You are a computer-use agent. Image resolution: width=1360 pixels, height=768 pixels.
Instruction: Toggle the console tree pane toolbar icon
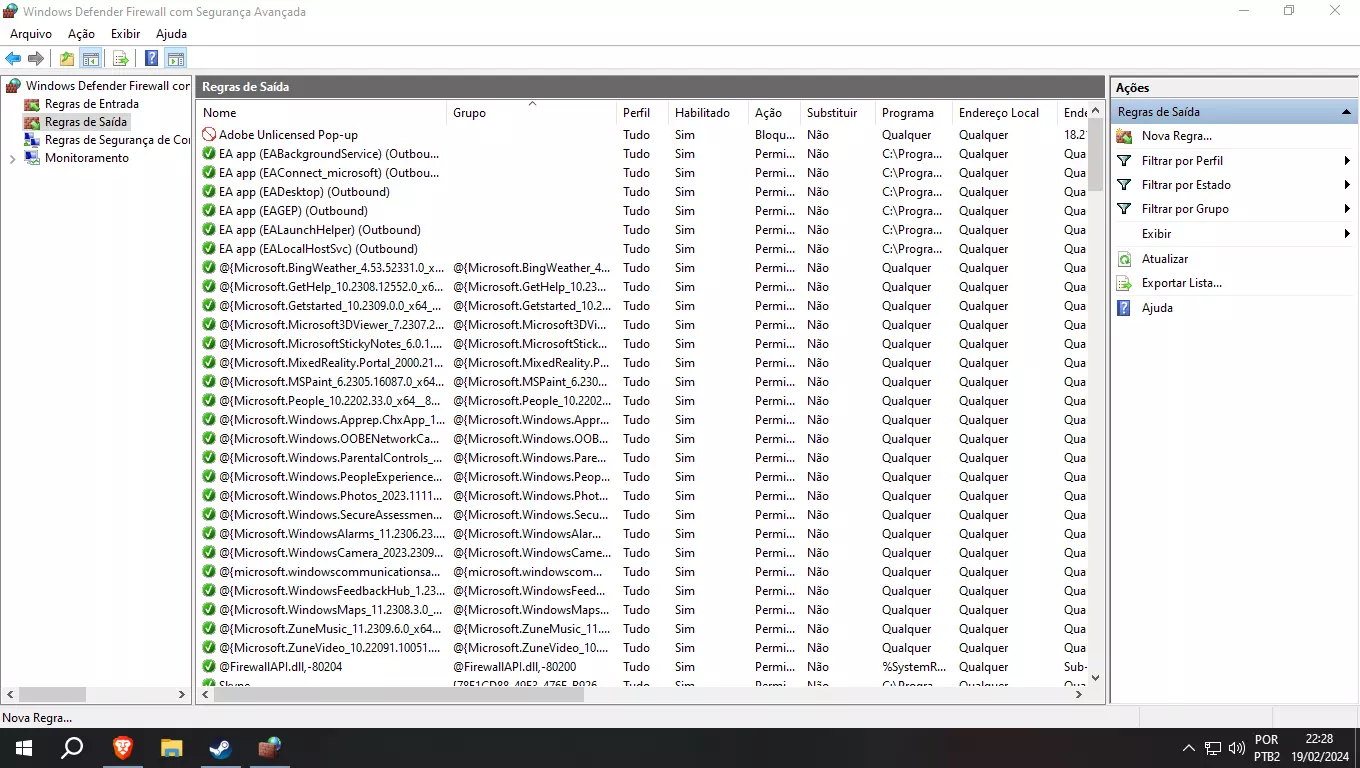[91, 59]
